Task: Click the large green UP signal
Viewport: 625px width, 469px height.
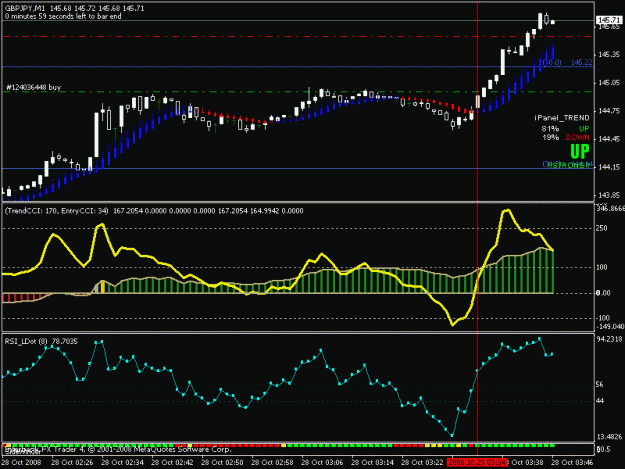Action: click(x=580, y=151)
